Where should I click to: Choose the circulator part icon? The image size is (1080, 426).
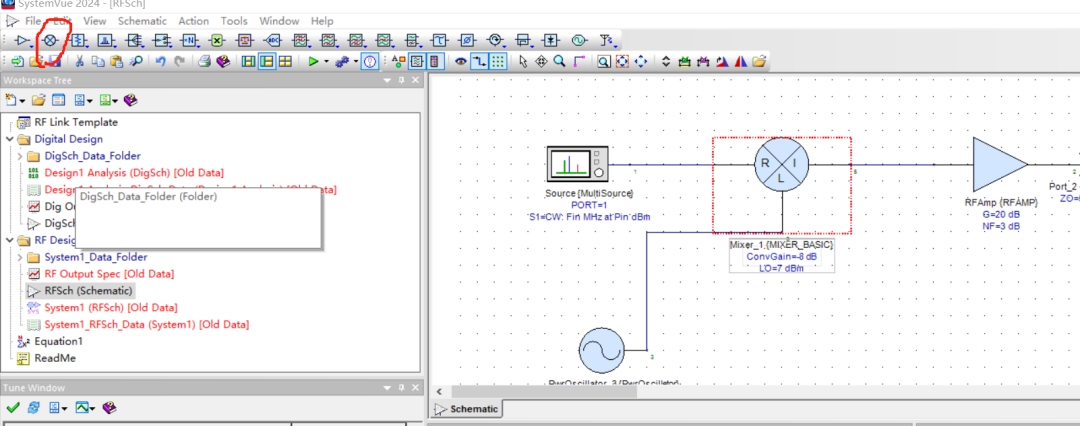tap(495, 40)
